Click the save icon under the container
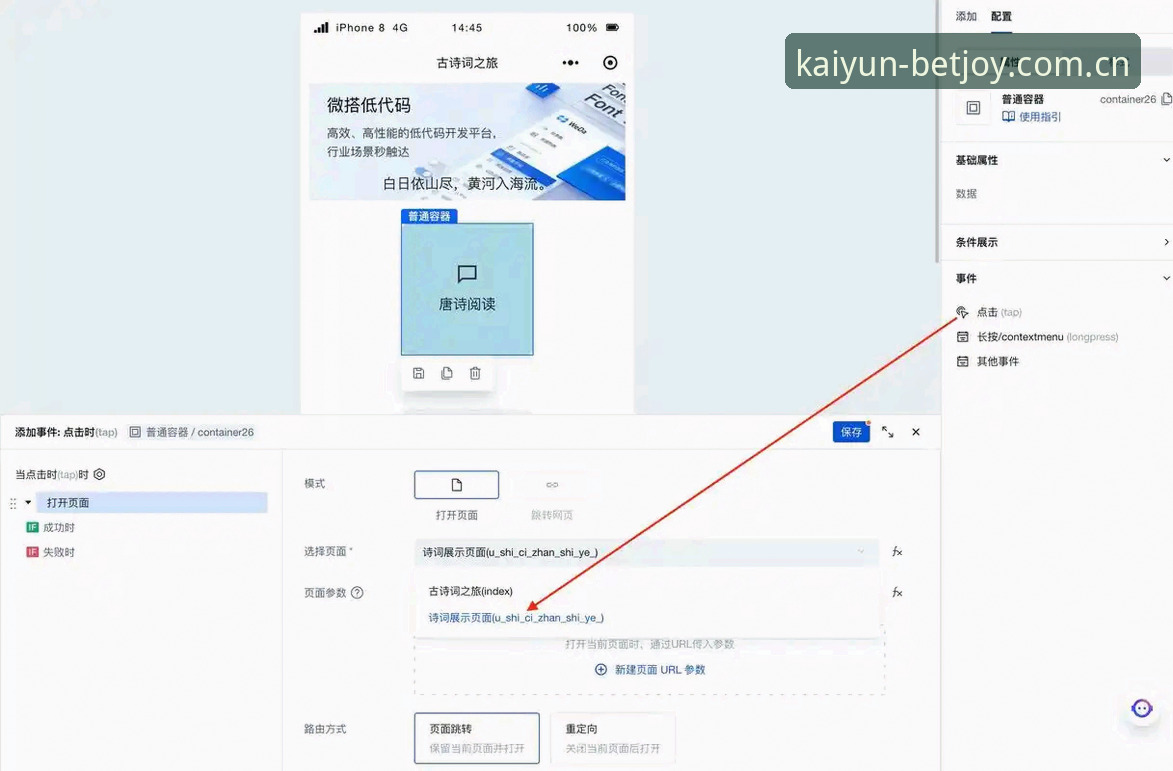1173x771 pixels. (x=418, y=373)
